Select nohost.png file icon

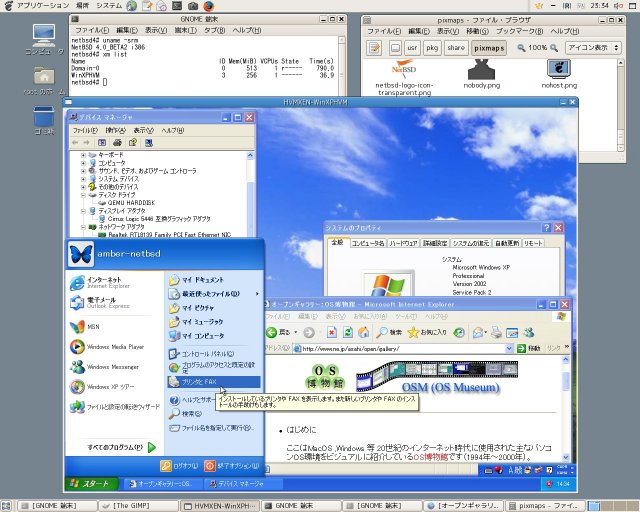pyautogui.click(x=559, y=74)
